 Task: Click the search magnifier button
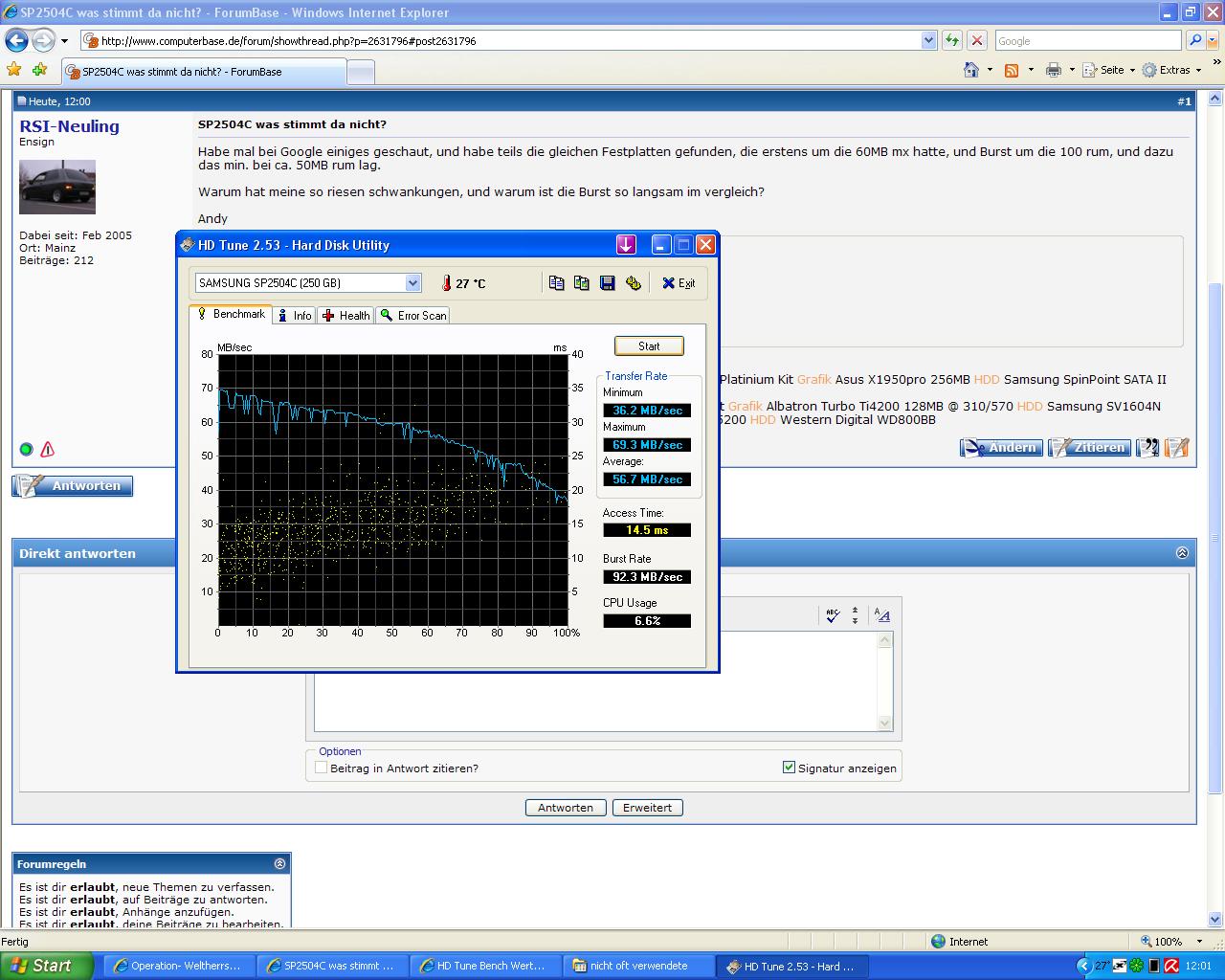[1194, 40]
